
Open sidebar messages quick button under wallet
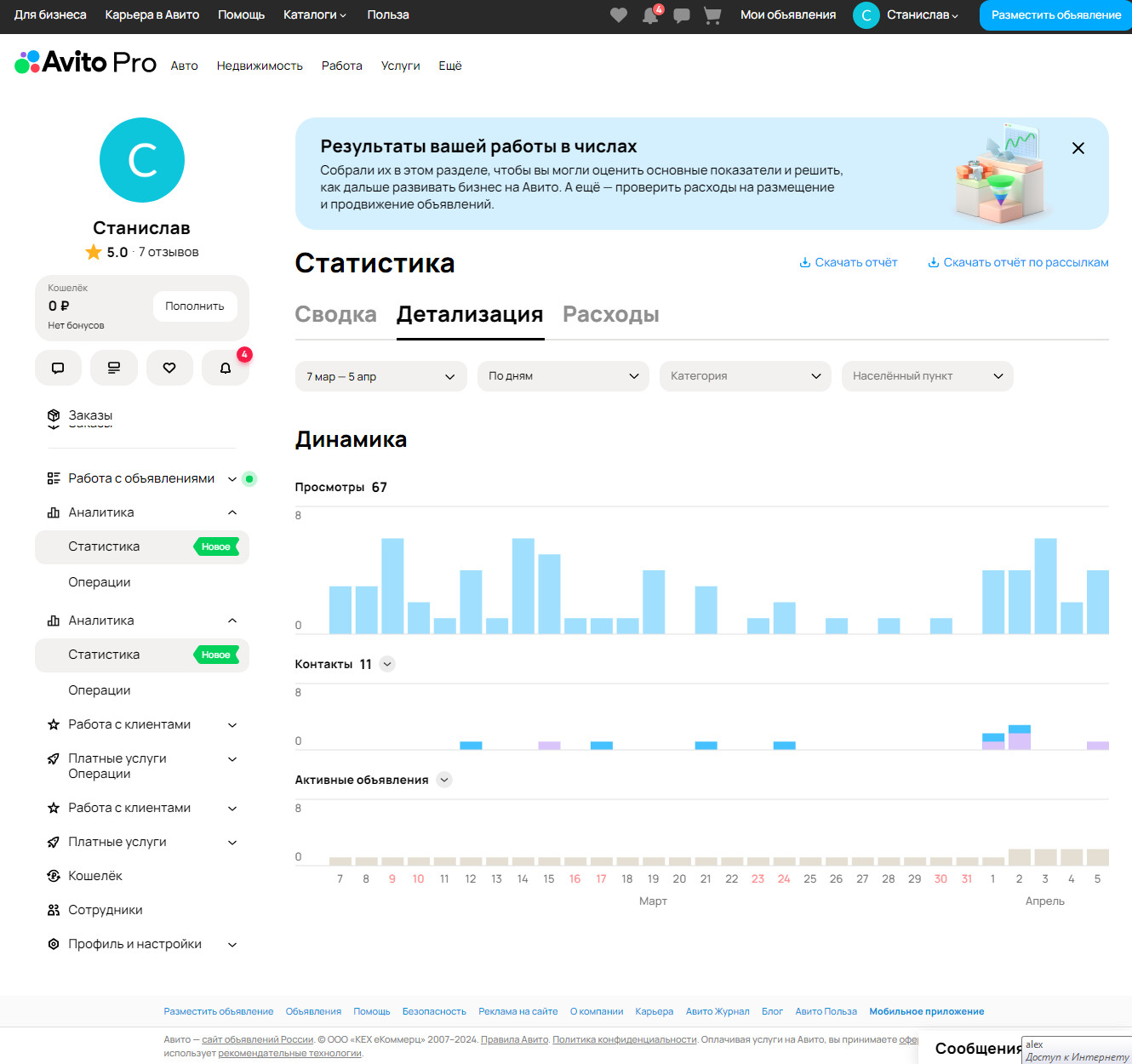[x=58, y=368]
